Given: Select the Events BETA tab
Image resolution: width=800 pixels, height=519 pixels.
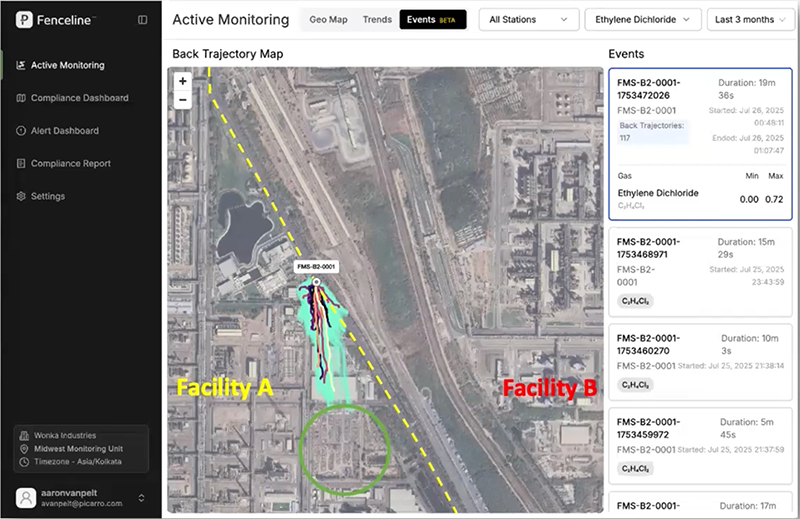Looking at the screenshot, I should pyautogui.click(x=432, y=20).
